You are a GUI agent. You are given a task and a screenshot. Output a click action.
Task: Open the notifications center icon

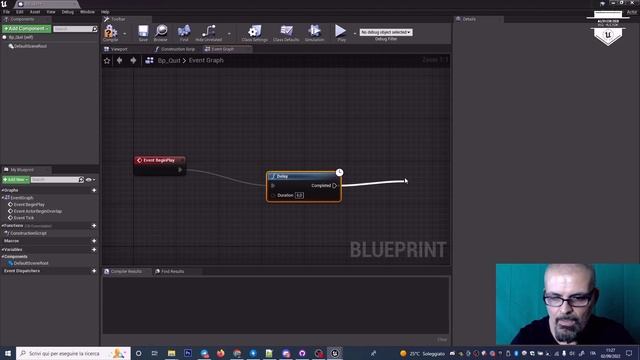[x=629, y=353]
